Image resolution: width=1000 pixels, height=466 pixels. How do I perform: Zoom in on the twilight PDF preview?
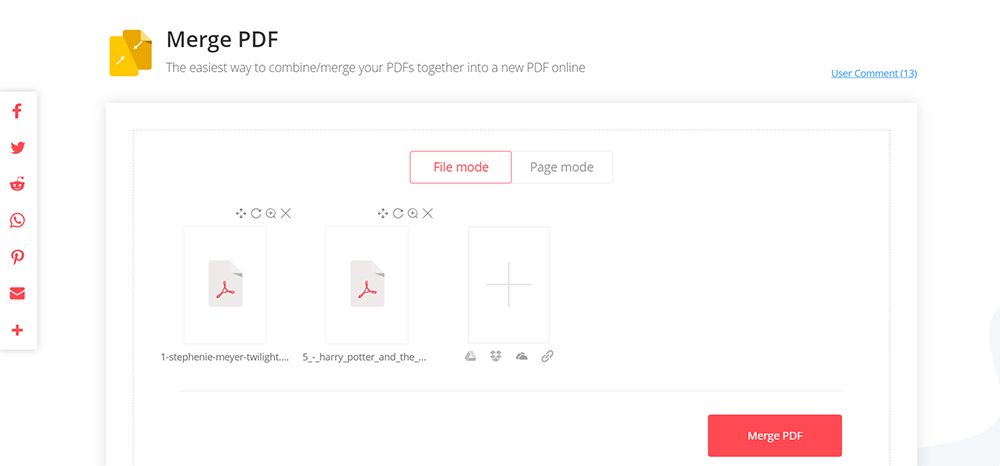pos(271,213)
